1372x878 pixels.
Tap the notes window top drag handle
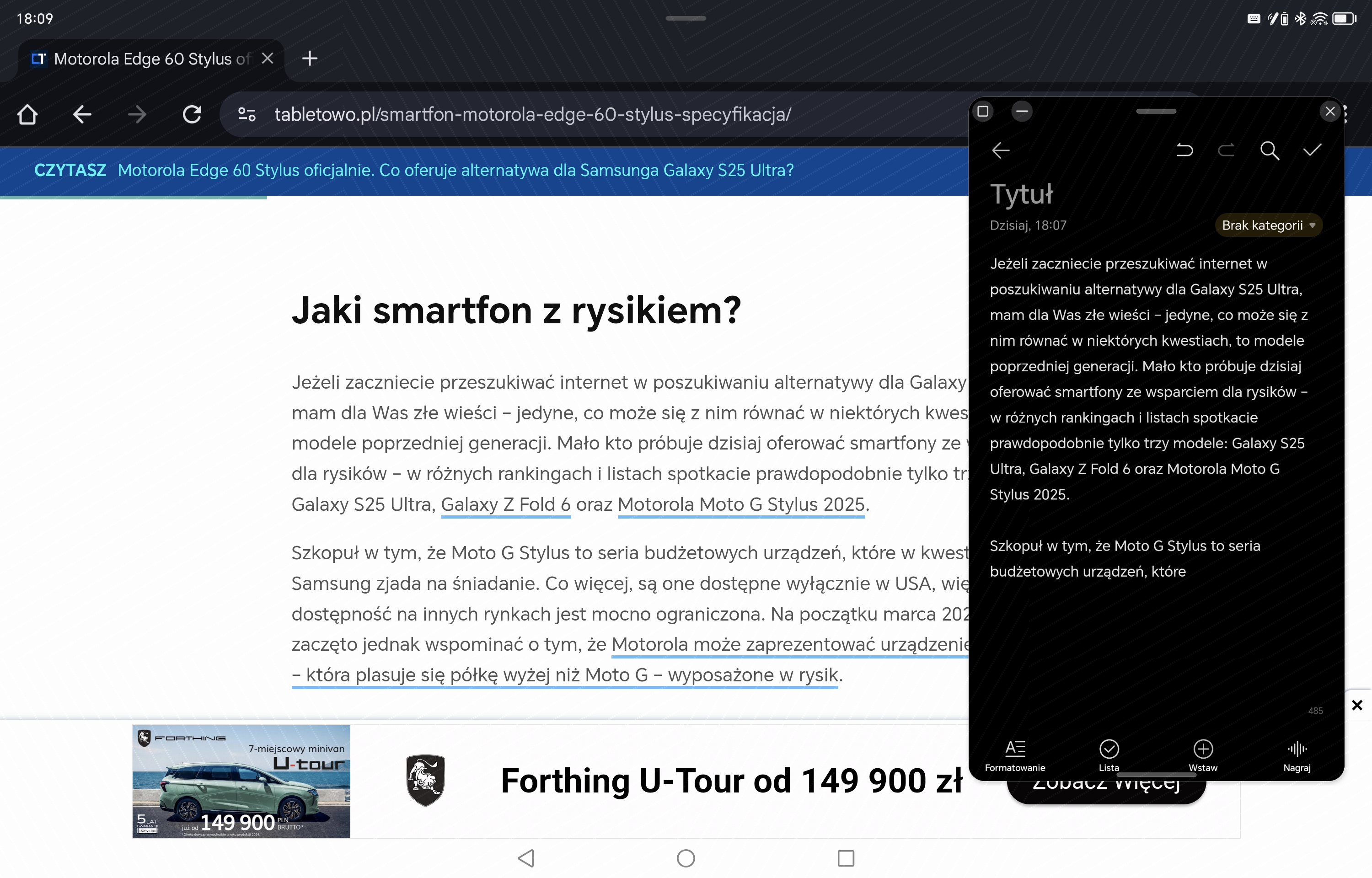[1156, 111]
